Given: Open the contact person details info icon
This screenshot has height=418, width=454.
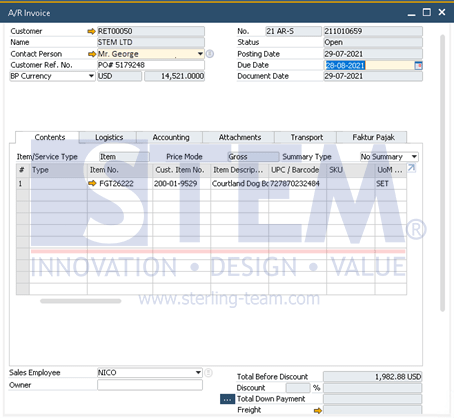Looking at the screenshot, I should 210,54.
